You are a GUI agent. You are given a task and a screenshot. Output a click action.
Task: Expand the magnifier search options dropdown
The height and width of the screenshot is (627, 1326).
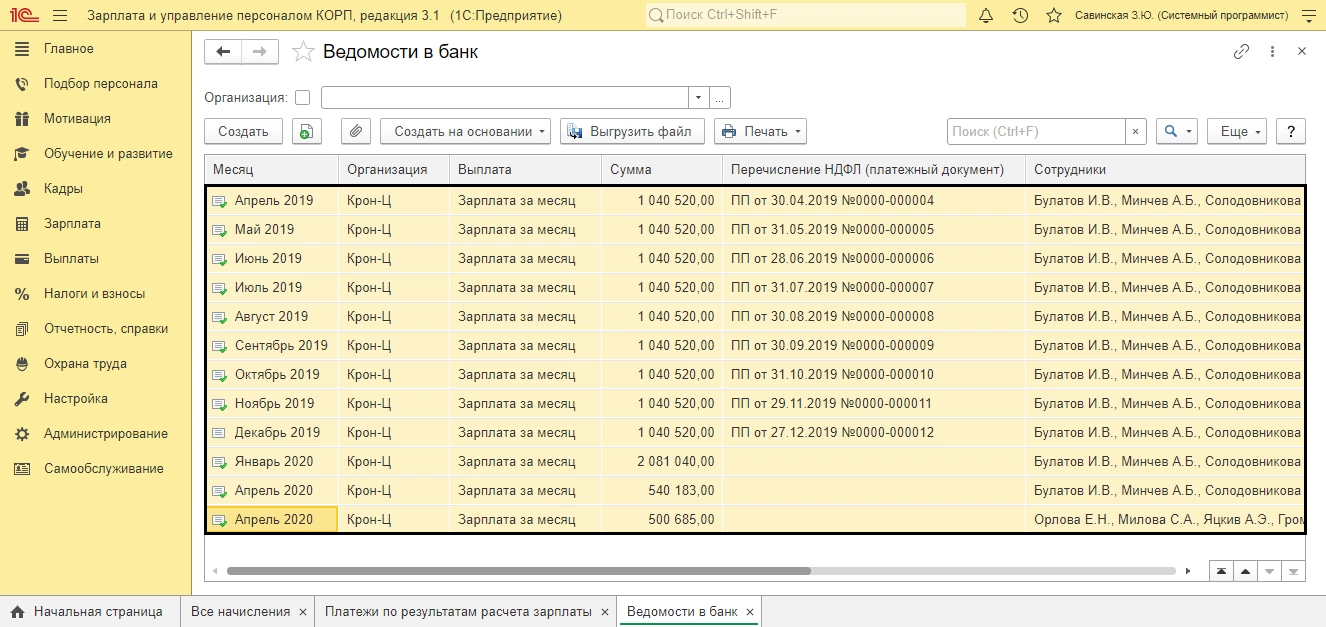pyautogui.click(x=1177, y=131)
